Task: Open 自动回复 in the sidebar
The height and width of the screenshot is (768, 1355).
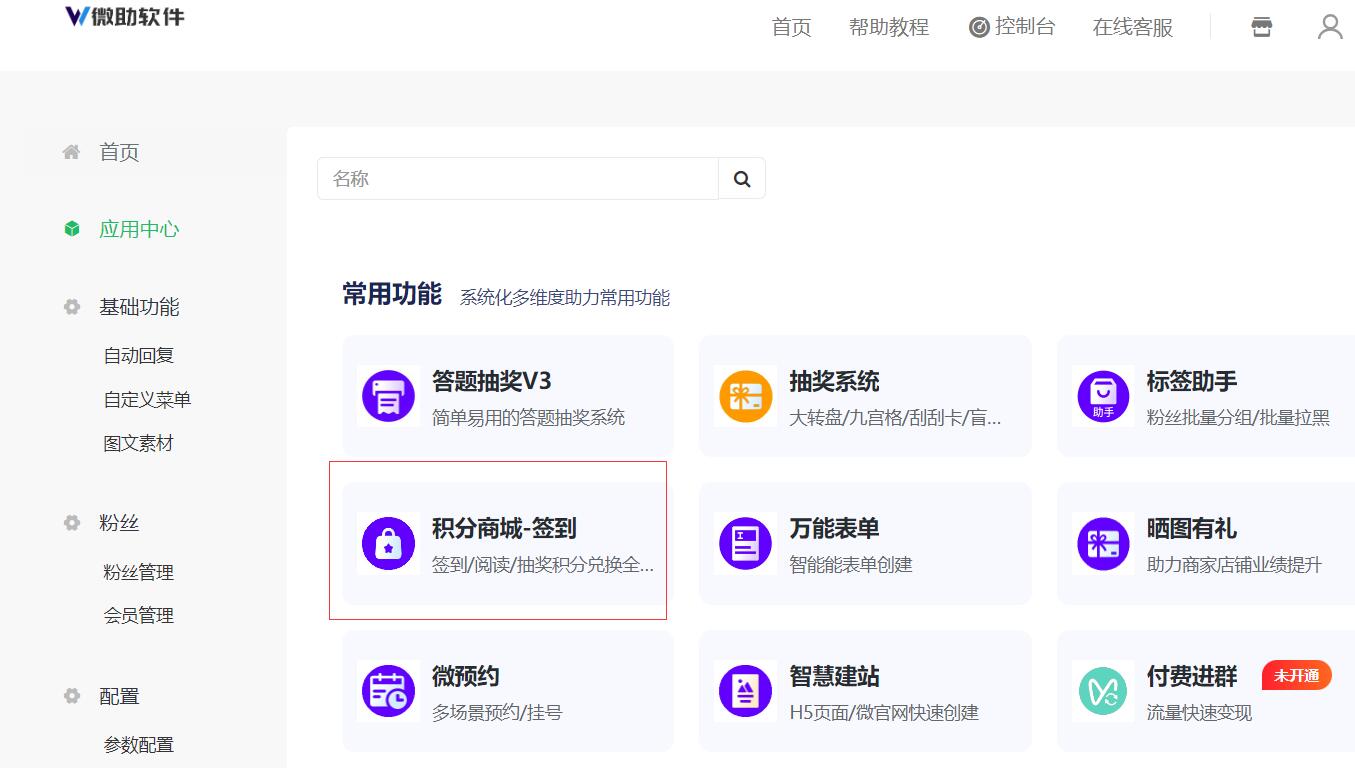Action: (x=139, y=355)
